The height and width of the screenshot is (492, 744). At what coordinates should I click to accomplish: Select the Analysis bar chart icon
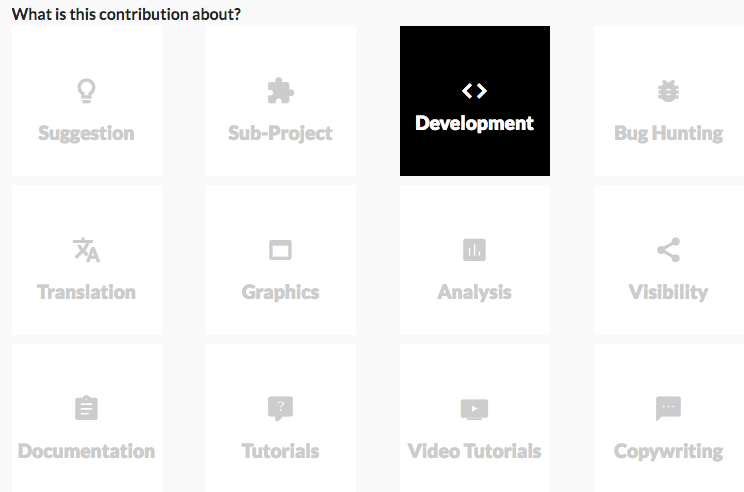(474, 250)
